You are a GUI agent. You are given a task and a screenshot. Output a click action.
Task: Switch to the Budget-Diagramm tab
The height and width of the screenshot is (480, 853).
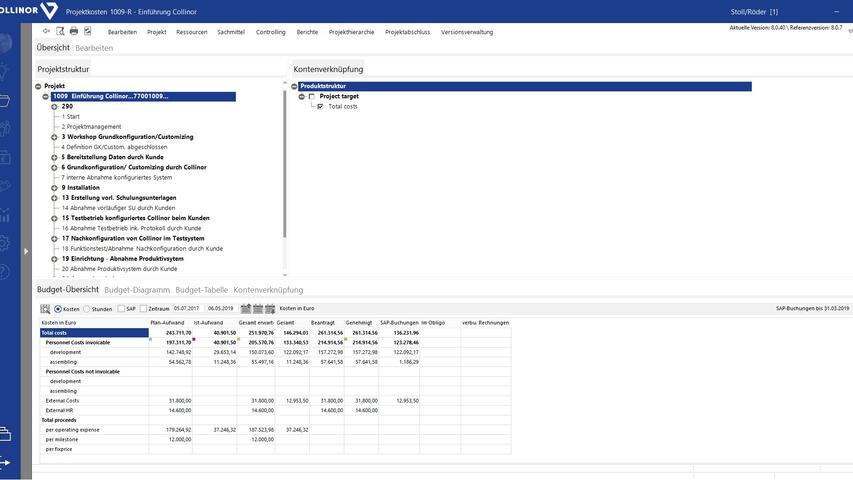135,290
